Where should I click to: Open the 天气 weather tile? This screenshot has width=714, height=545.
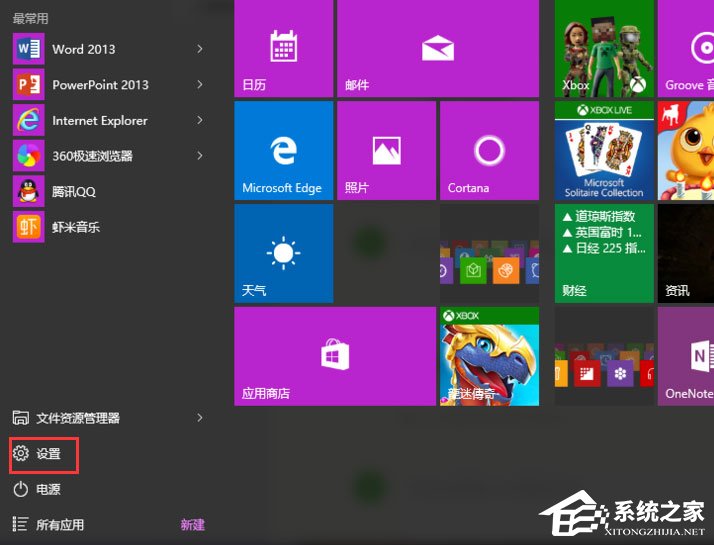pos(283,254)
